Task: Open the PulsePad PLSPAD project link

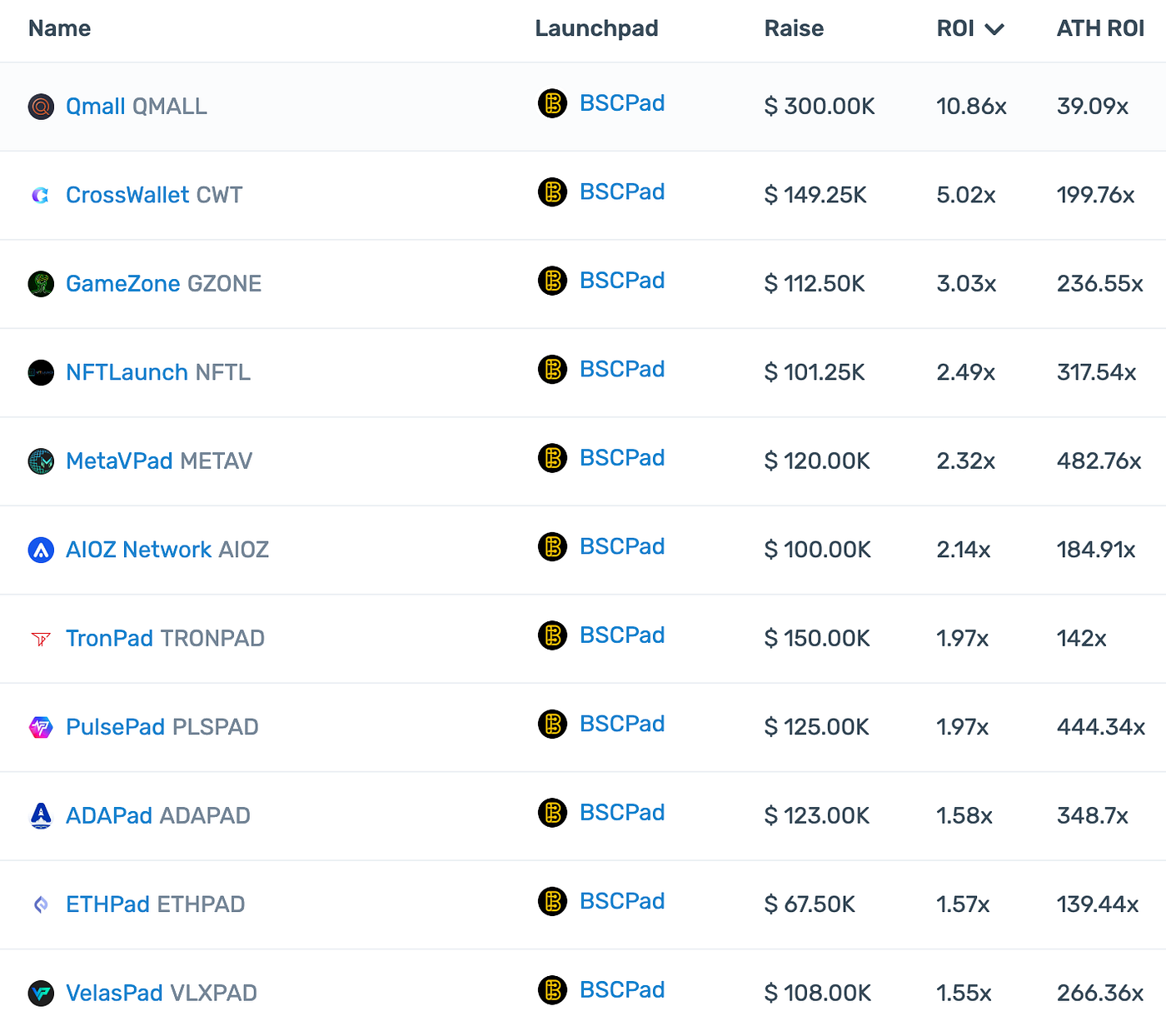Action: coord(162,727)
